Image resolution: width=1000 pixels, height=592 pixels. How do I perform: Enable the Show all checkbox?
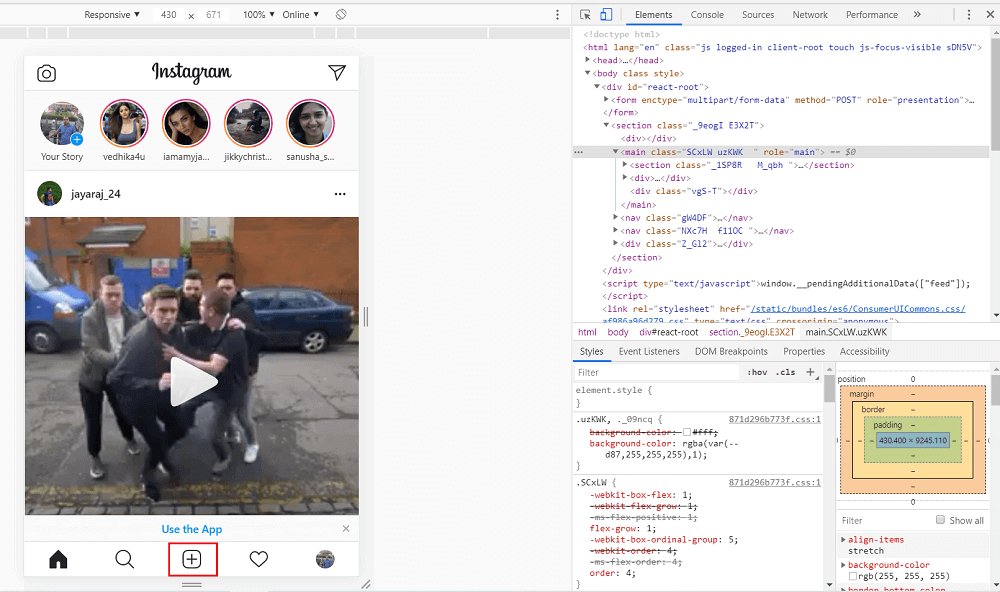(940, 520)
